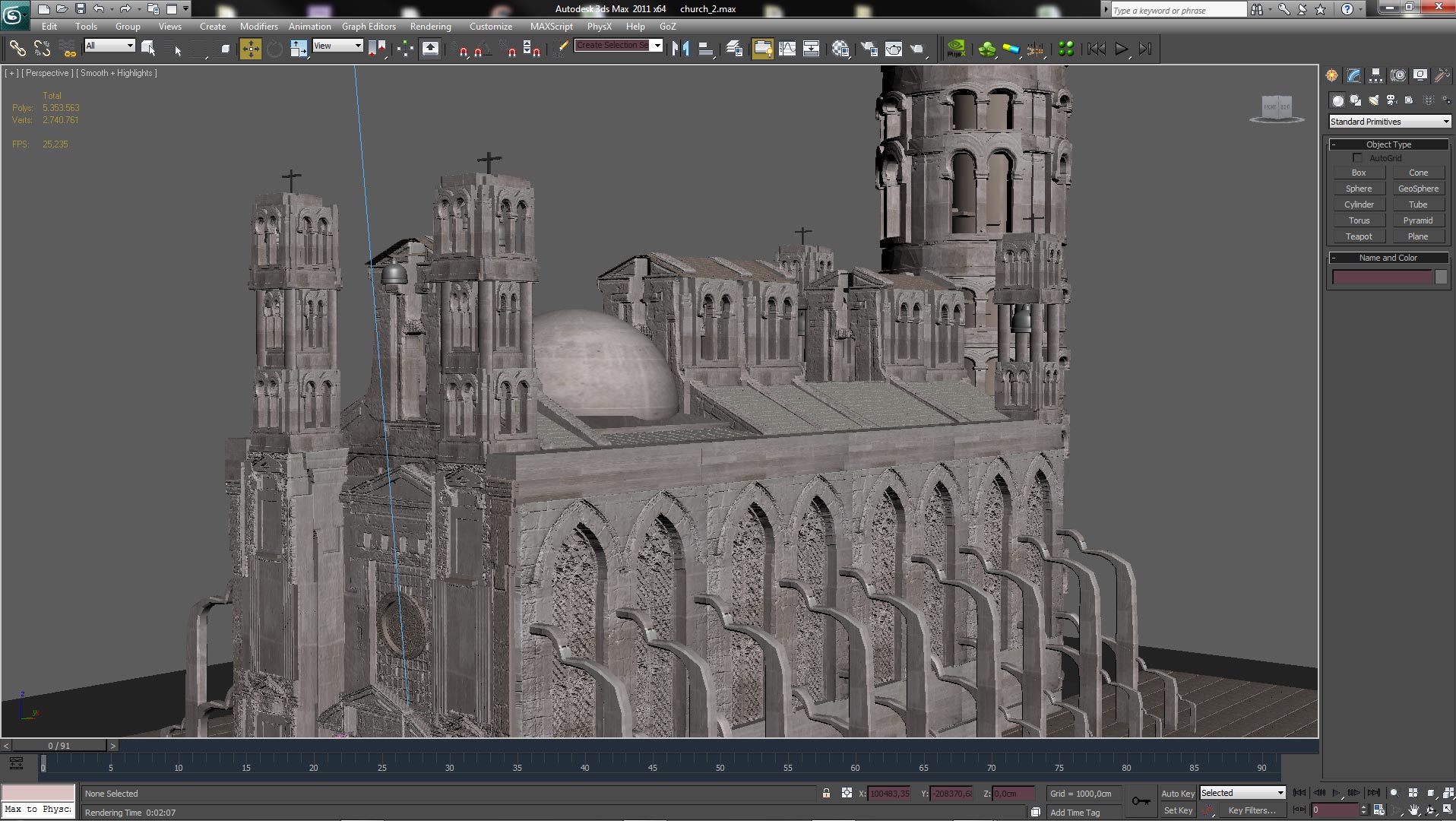Click the ViewCube in the viewport
1456x821 pixels.
point(1277,108)
